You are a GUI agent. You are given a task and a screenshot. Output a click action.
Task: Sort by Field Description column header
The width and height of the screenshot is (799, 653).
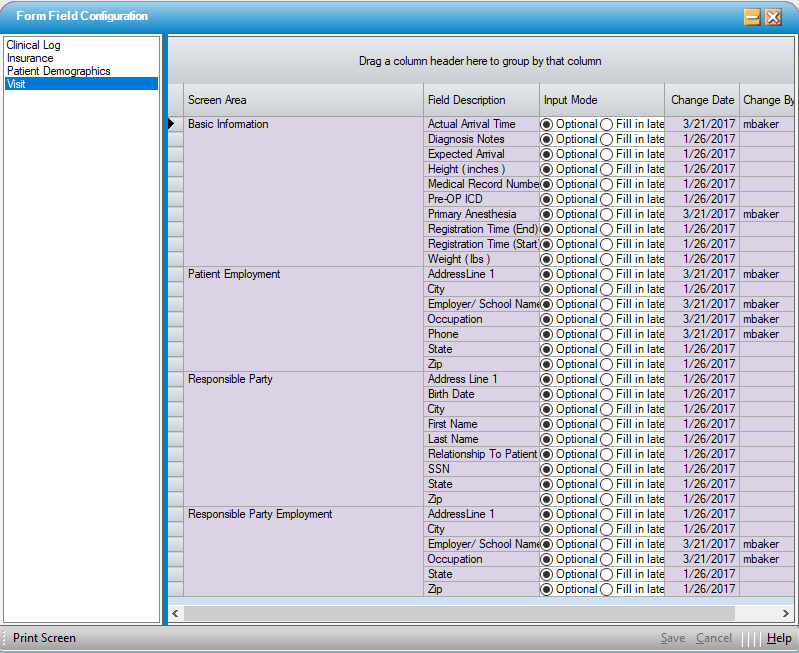[x=481, y=100]
